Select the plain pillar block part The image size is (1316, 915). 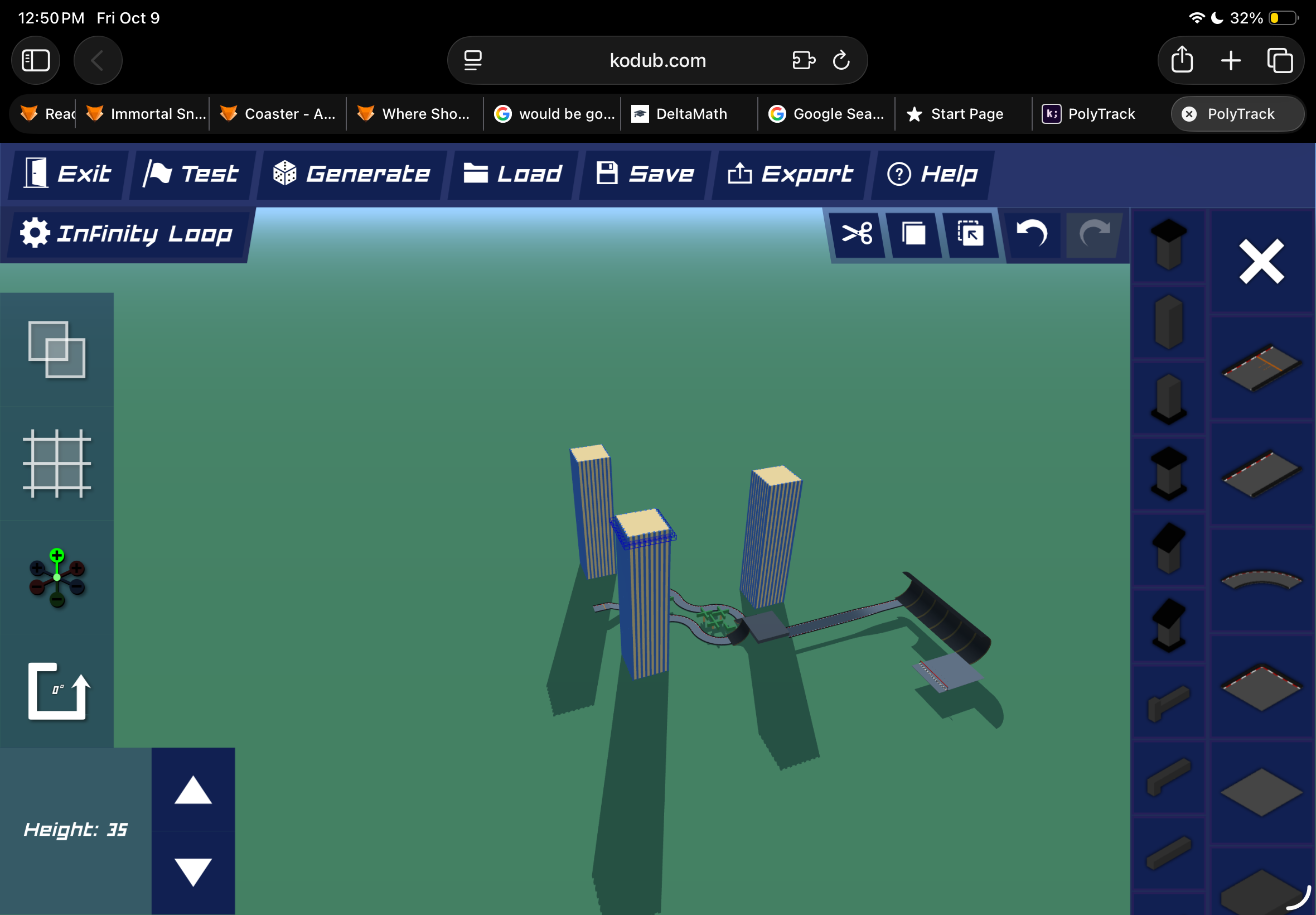point(1169,321)
